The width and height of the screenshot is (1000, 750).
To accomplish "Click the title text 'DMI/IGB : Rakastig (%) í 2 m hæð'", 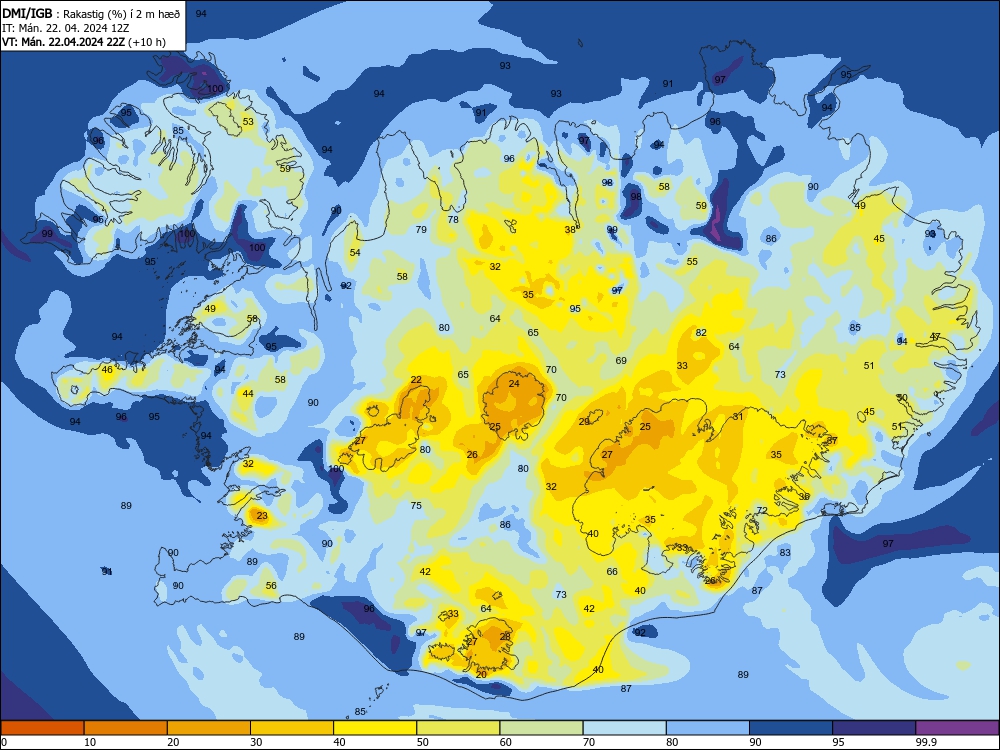I will [x=91, y=14].
